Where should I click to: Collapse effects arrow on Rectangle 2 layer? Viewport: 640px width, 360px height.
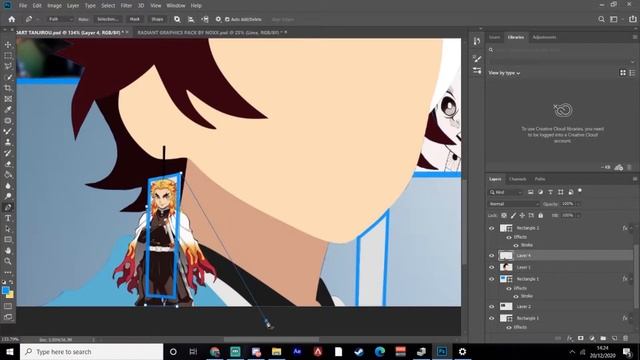(x=631, y=228)
